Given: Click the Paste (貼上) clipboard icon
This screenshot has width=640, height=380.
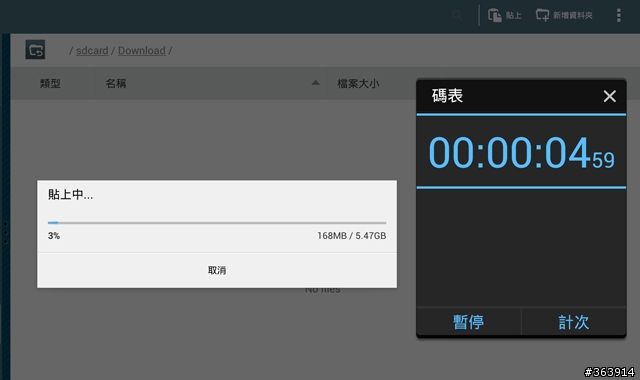Looking at the screenshot, I should [x=495, y=16].
